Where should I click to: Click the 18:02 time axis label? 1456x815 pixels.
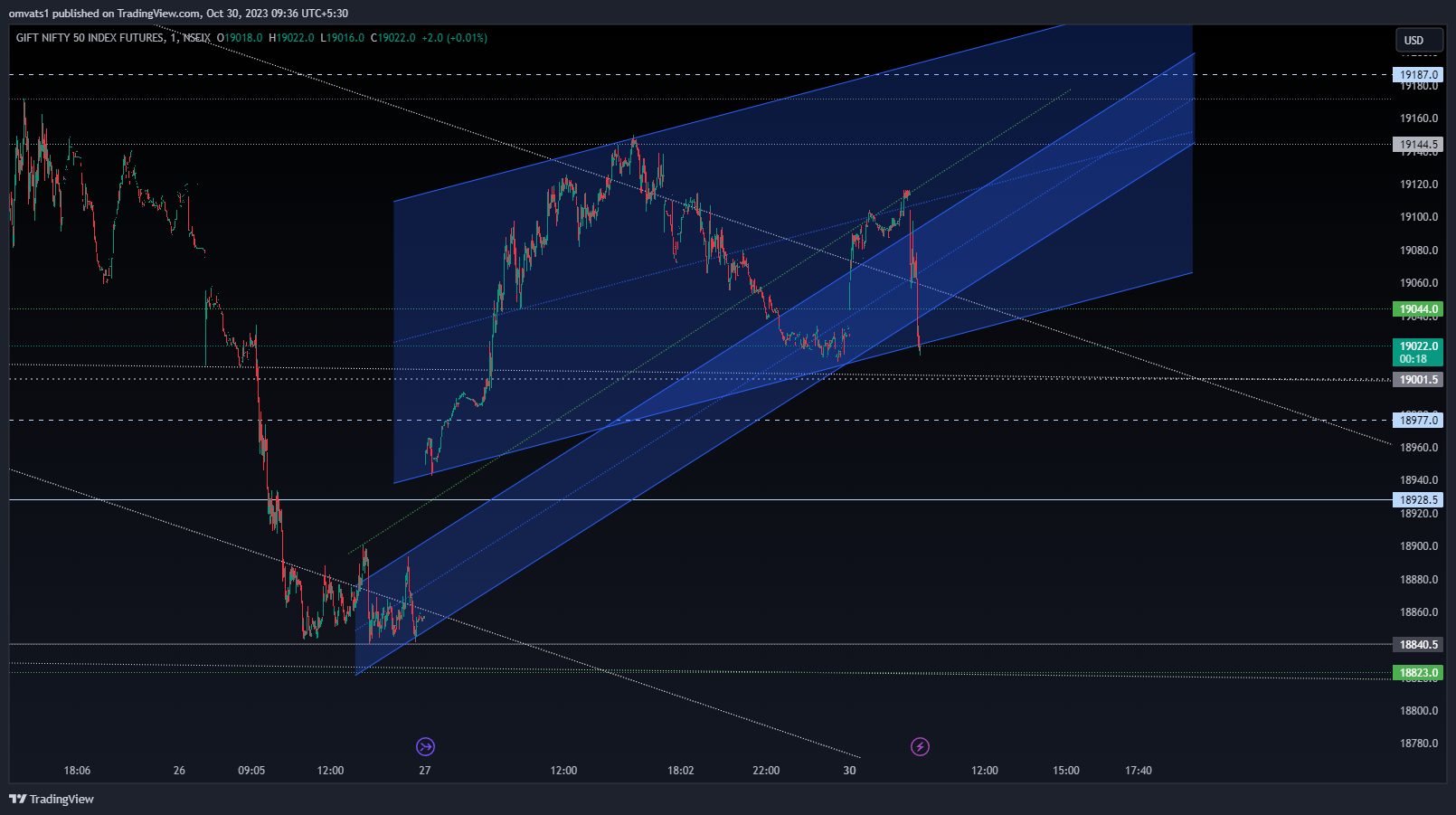681,771
